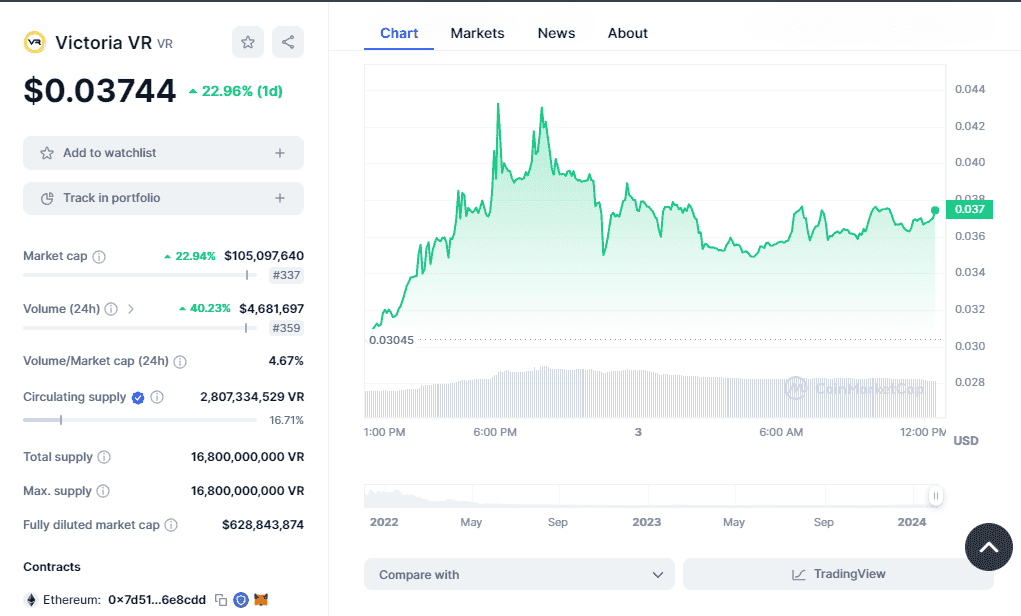Image resolution: width=1021 pixels, height=616 pixels.
Task: Click the Track in portfolio button
Action: 163,198
